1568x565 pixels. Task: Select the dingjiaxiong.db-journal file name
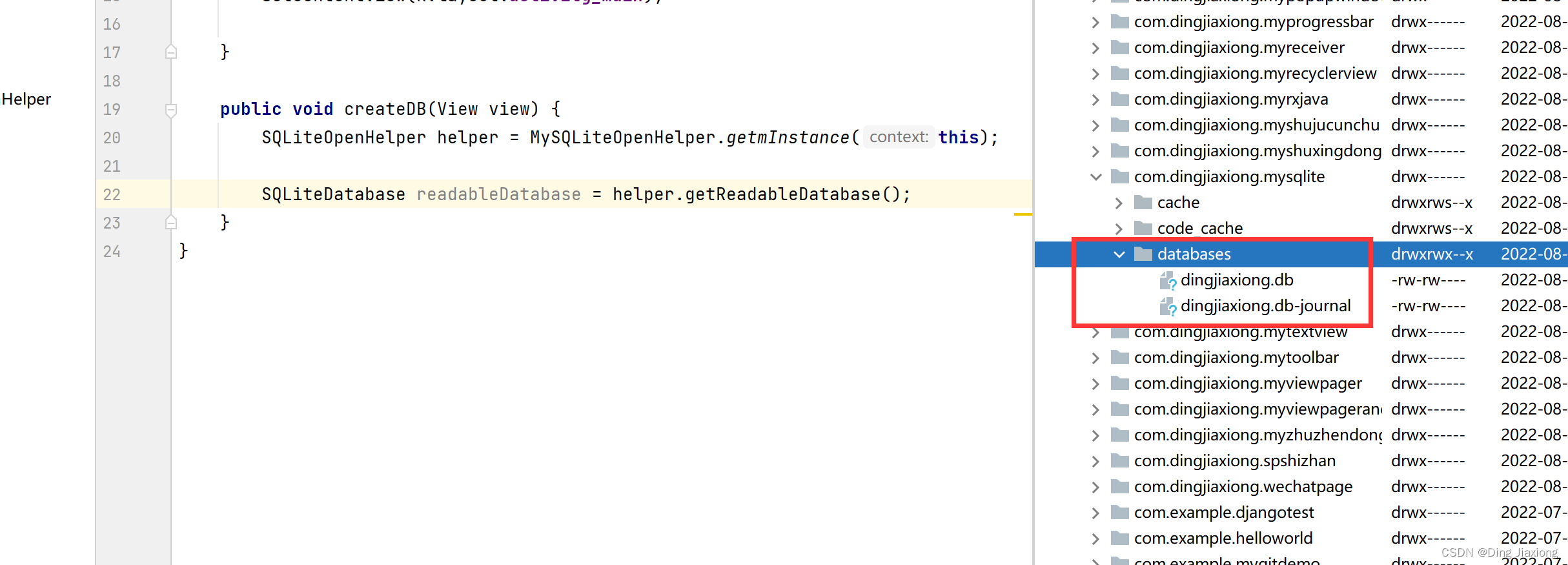(x=1265, y=306)
